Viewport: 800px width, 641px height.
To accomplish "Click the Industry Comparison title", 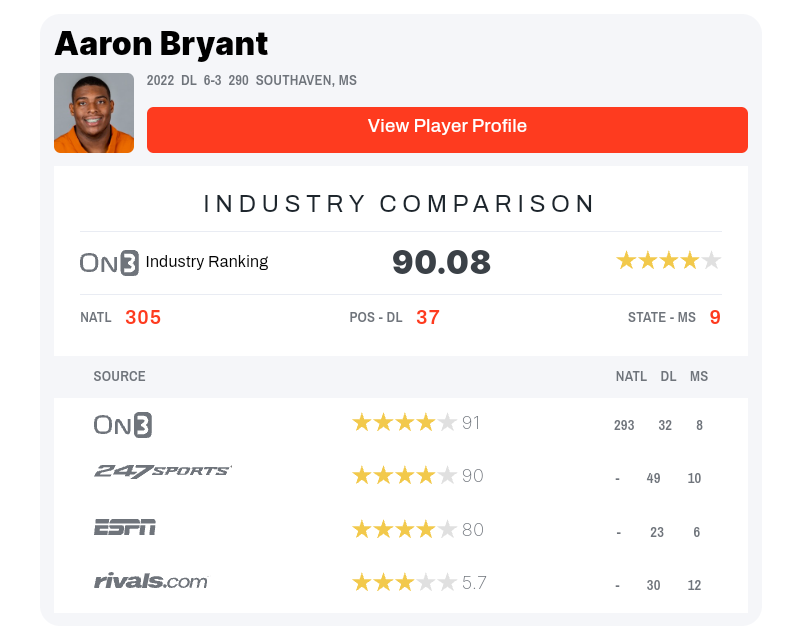I will click(x=400, y=204).
